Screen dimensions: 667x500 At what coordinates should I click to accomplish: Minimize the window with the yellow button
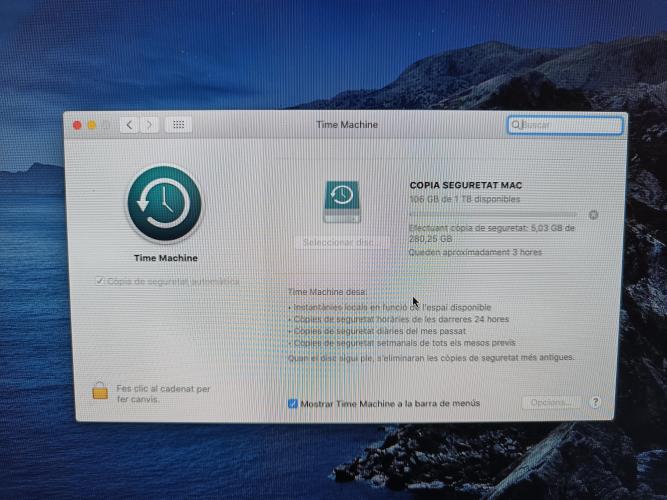[x=91, y=125]
